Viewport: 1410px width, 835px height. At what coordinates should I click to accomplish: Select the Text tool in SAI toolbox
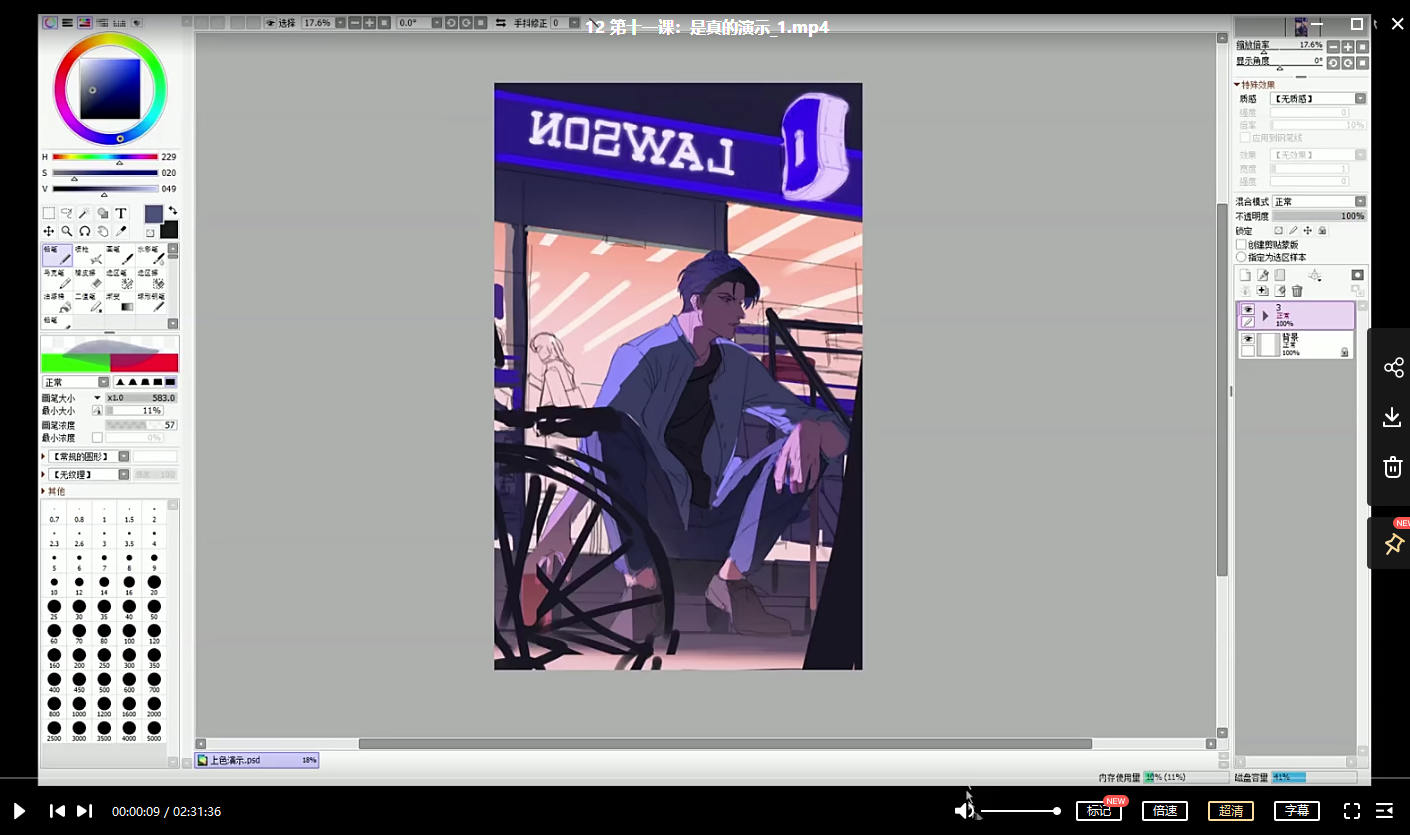pyautogui.click(x=121, y=213)
